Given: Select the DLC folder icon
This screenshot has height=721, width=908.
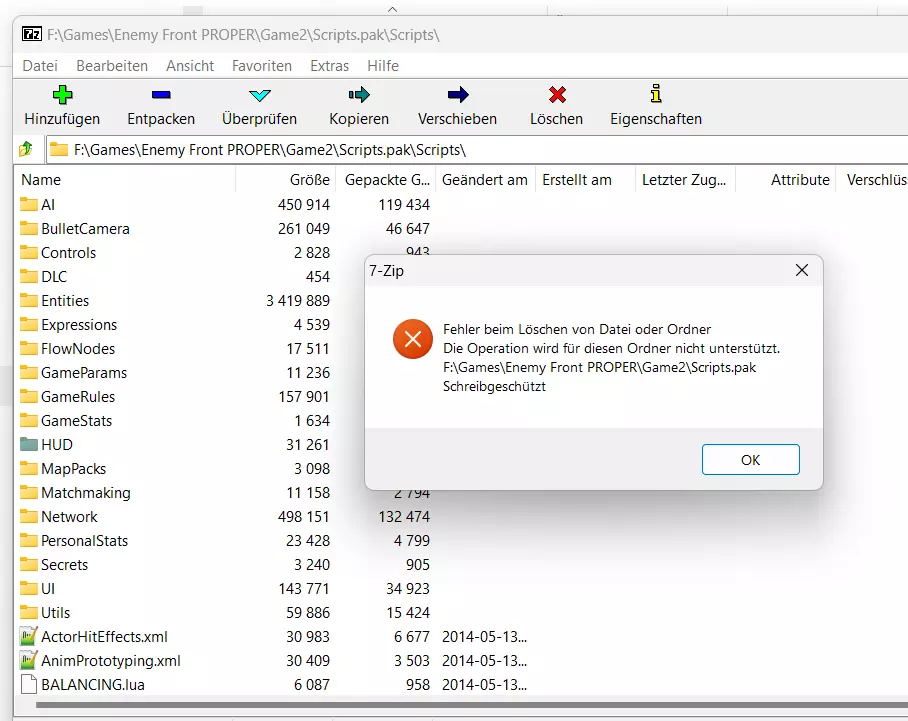Looking at the screenshot, I should [28, 277].
